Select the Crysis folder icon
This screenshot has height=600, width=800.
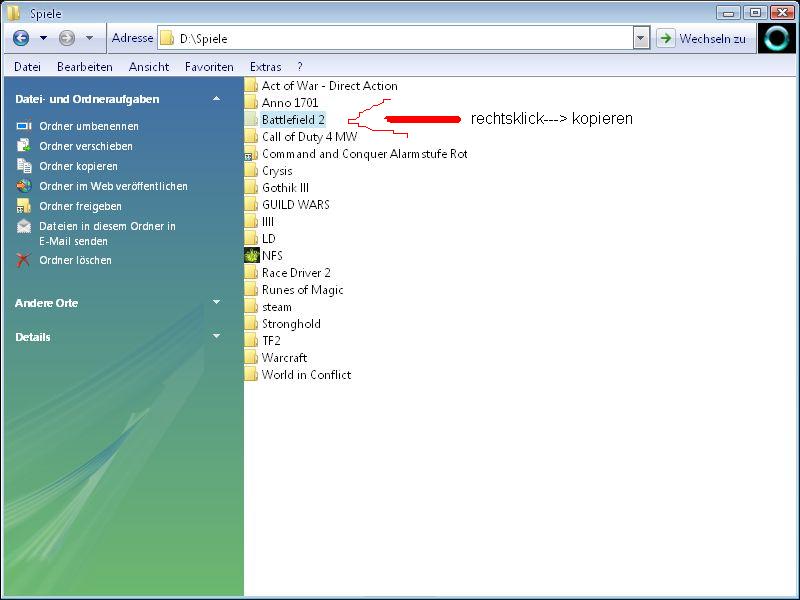pos(251,170)
